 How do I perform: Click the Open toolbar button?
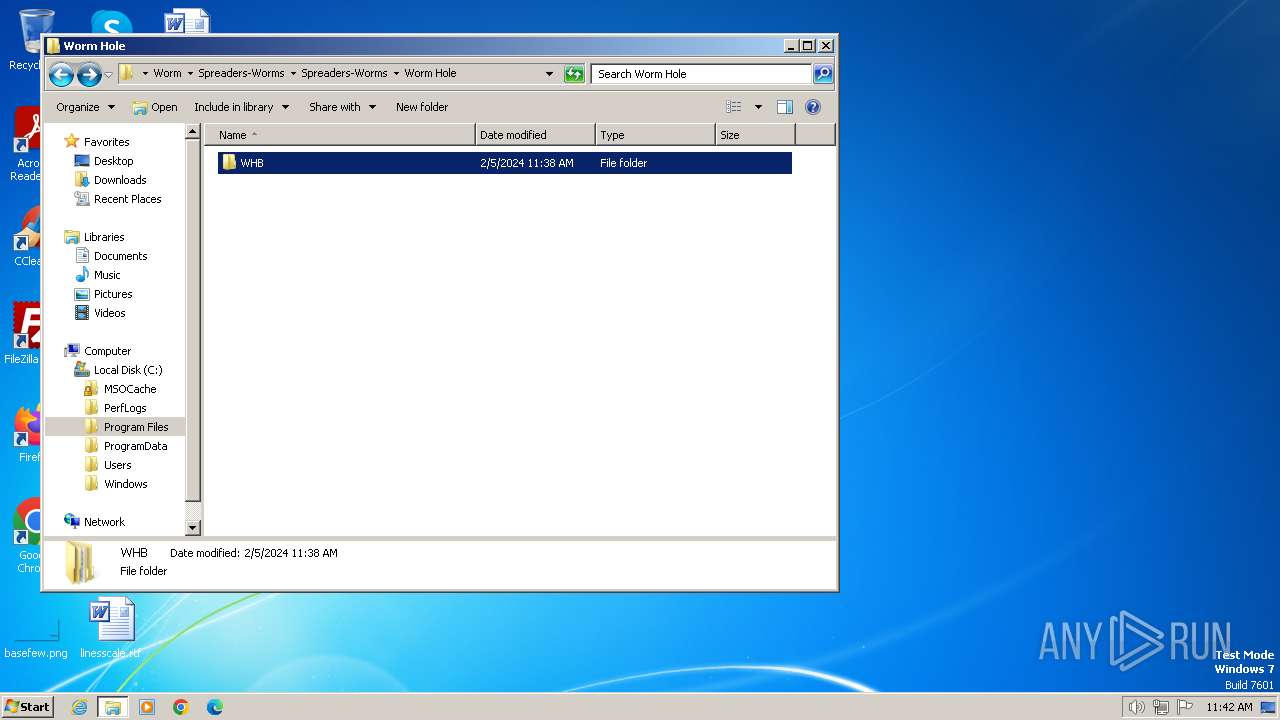155,107
